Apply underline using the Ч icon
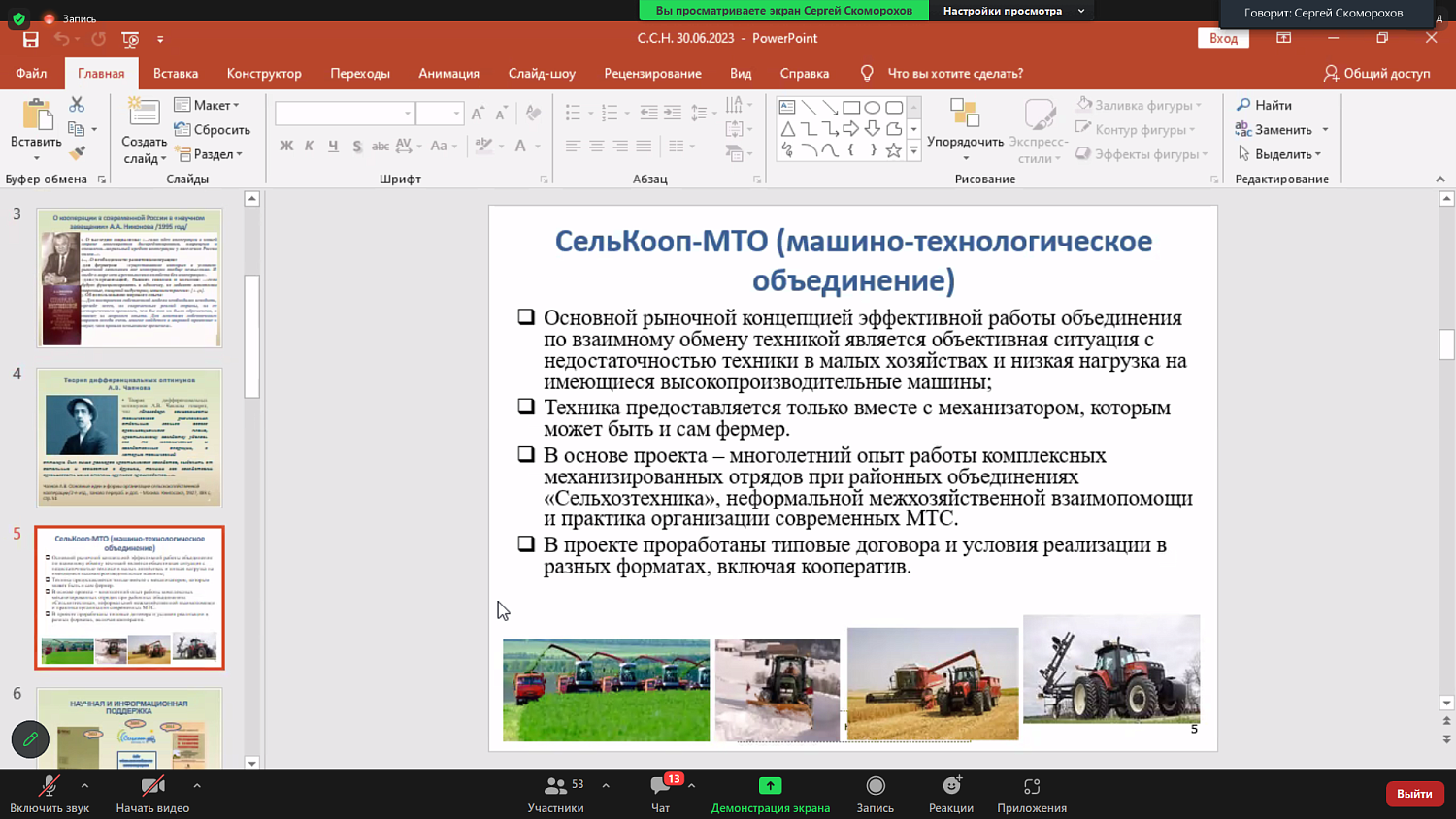Viewport: 1456px width, 819px height. click(333, 146)
